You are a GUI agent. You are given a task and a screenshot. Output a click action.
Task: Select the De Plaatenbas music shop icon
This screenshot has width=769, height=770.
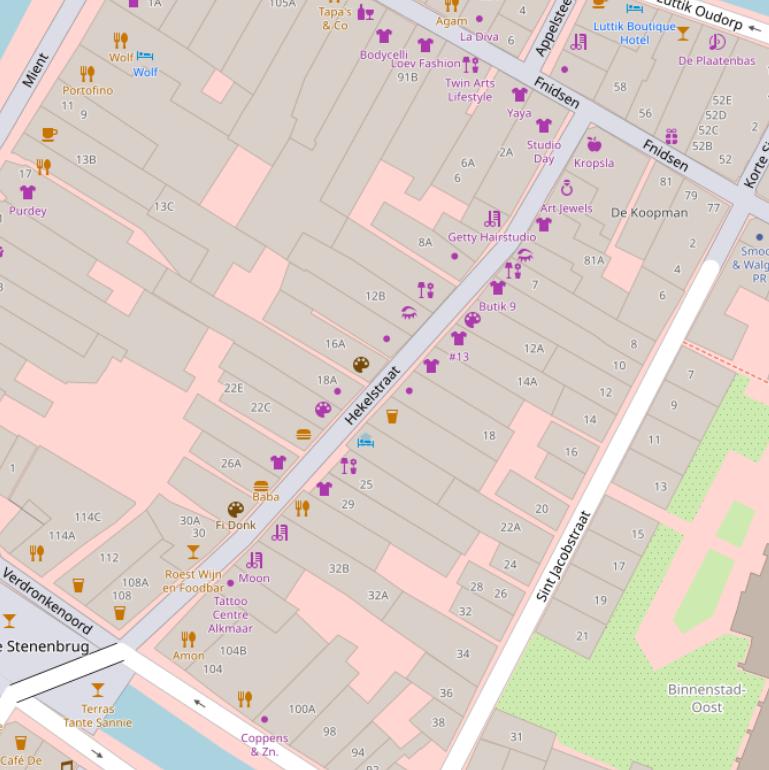pos(716,42)
